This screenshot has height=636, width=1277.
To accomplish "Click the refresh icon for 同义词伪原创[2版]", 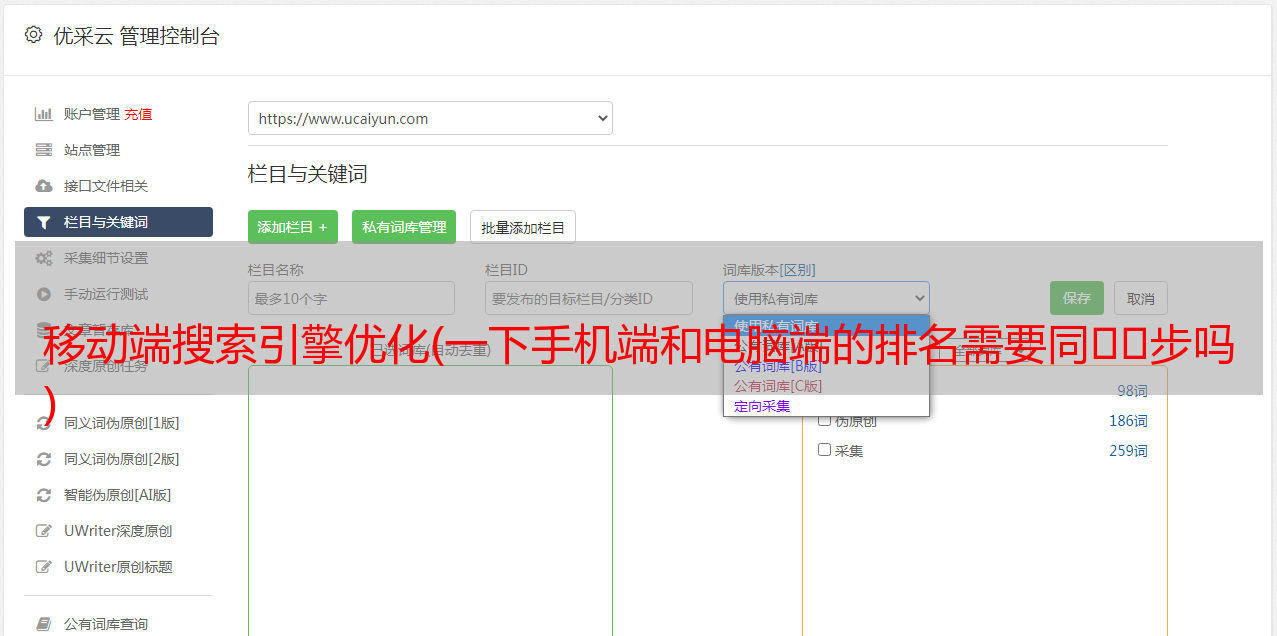I will tap(44, 459).
